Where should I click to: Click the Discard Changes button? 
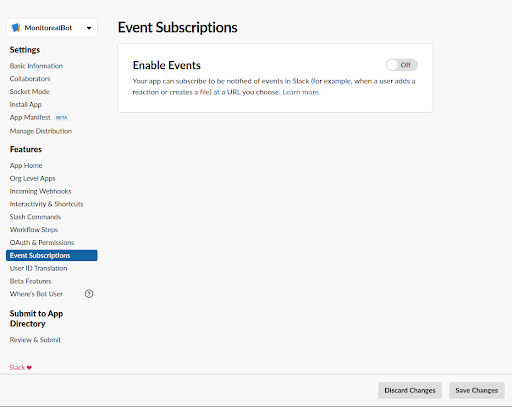click(x=410, y=390)
